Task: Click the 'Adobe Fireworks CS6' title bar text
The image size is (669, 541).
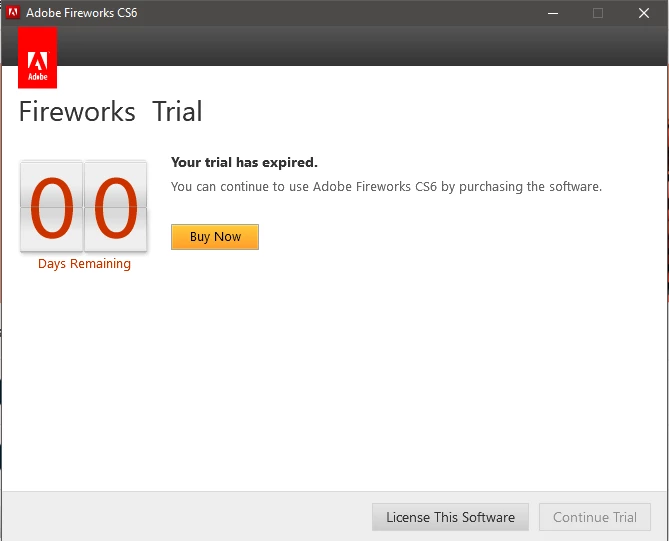Action: click(81, 13)
